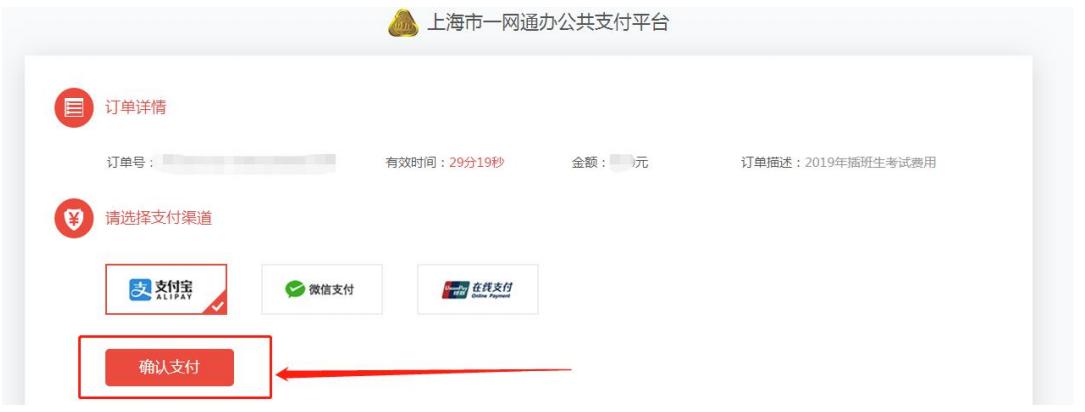1085x412 pixels.
Task: Click the 上海市一网通办公共支付平台 title
Action: (548, 23)
